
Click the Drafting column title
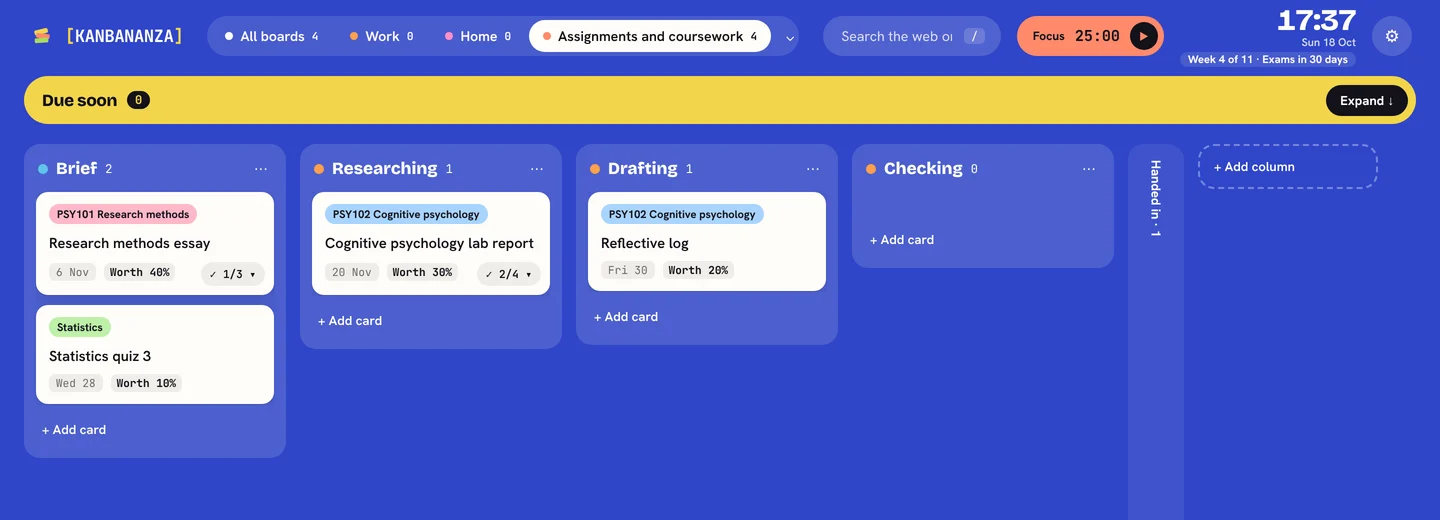click(x=643, y=168)
